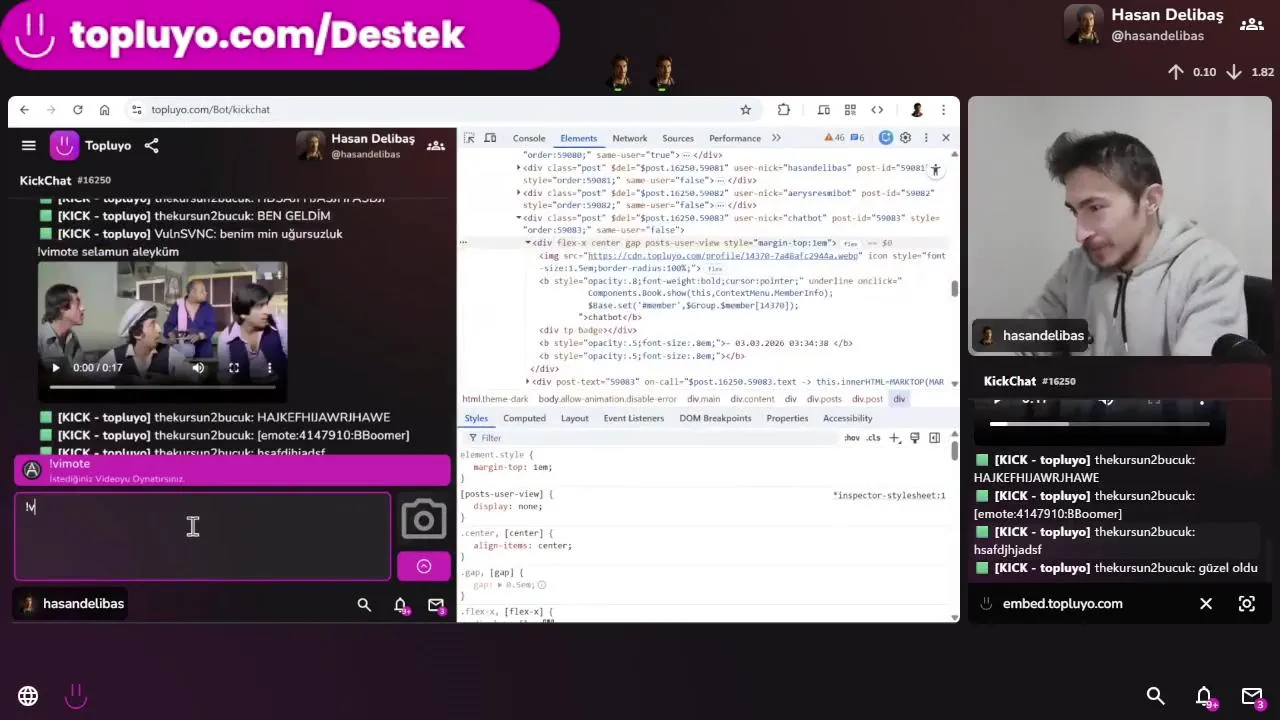Viewport: 1280px width, 720px height.
Task: Click the globe icon at bottom left
Action: coord(28,696)
